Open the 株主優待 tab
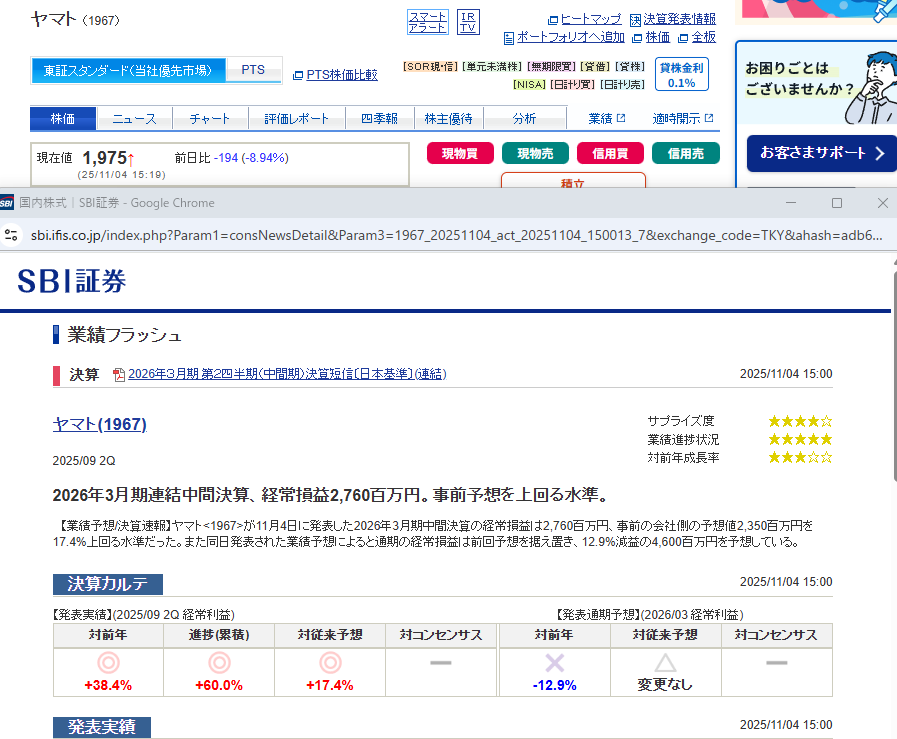Image resolution: width=897 pixels, height=739 pixels. (x=448, y=119)
